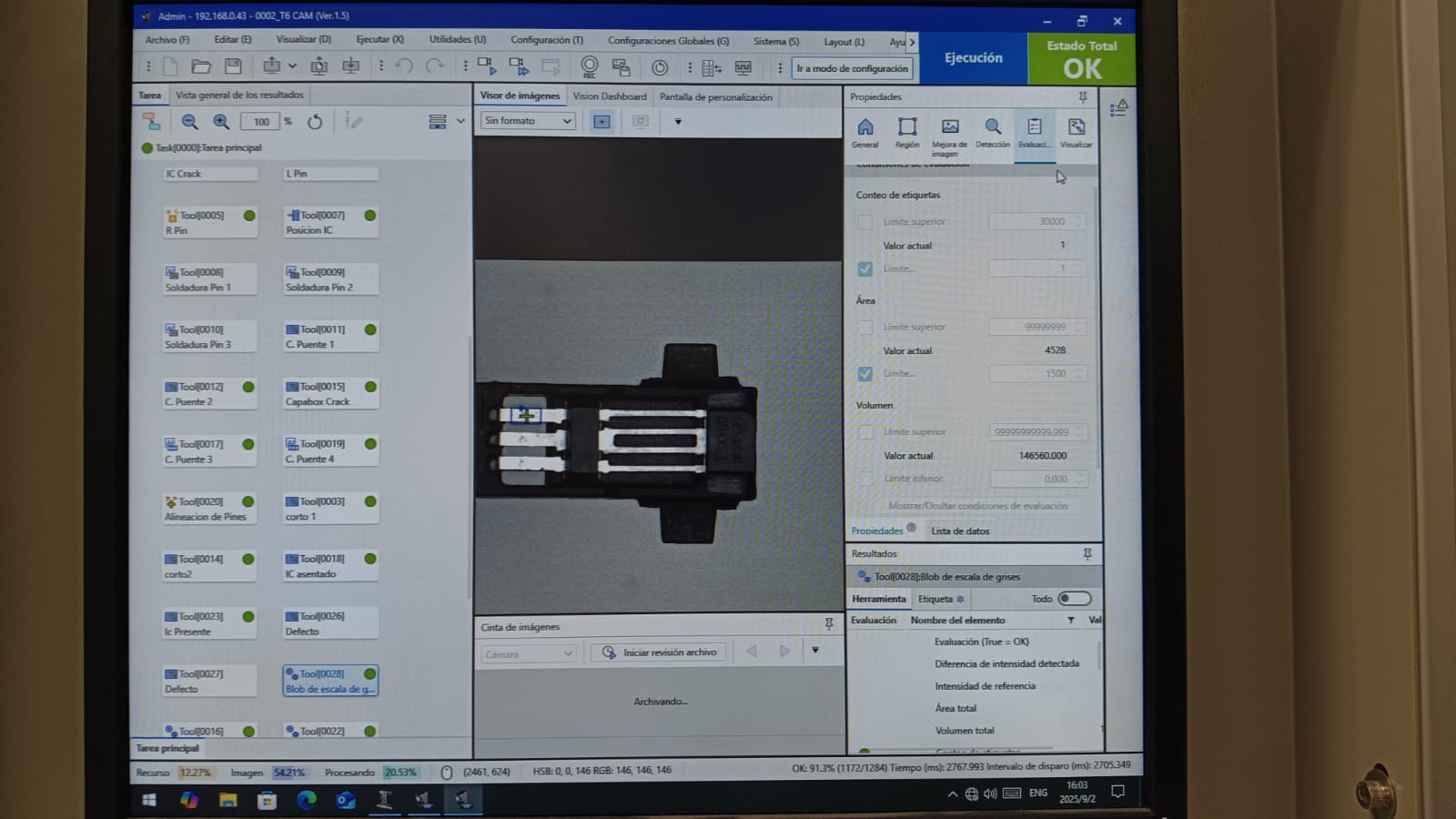Viewport: 1456px width, 819px height.
Task: Click Iniciar revisión archivo button
Action: pos(659,652)
